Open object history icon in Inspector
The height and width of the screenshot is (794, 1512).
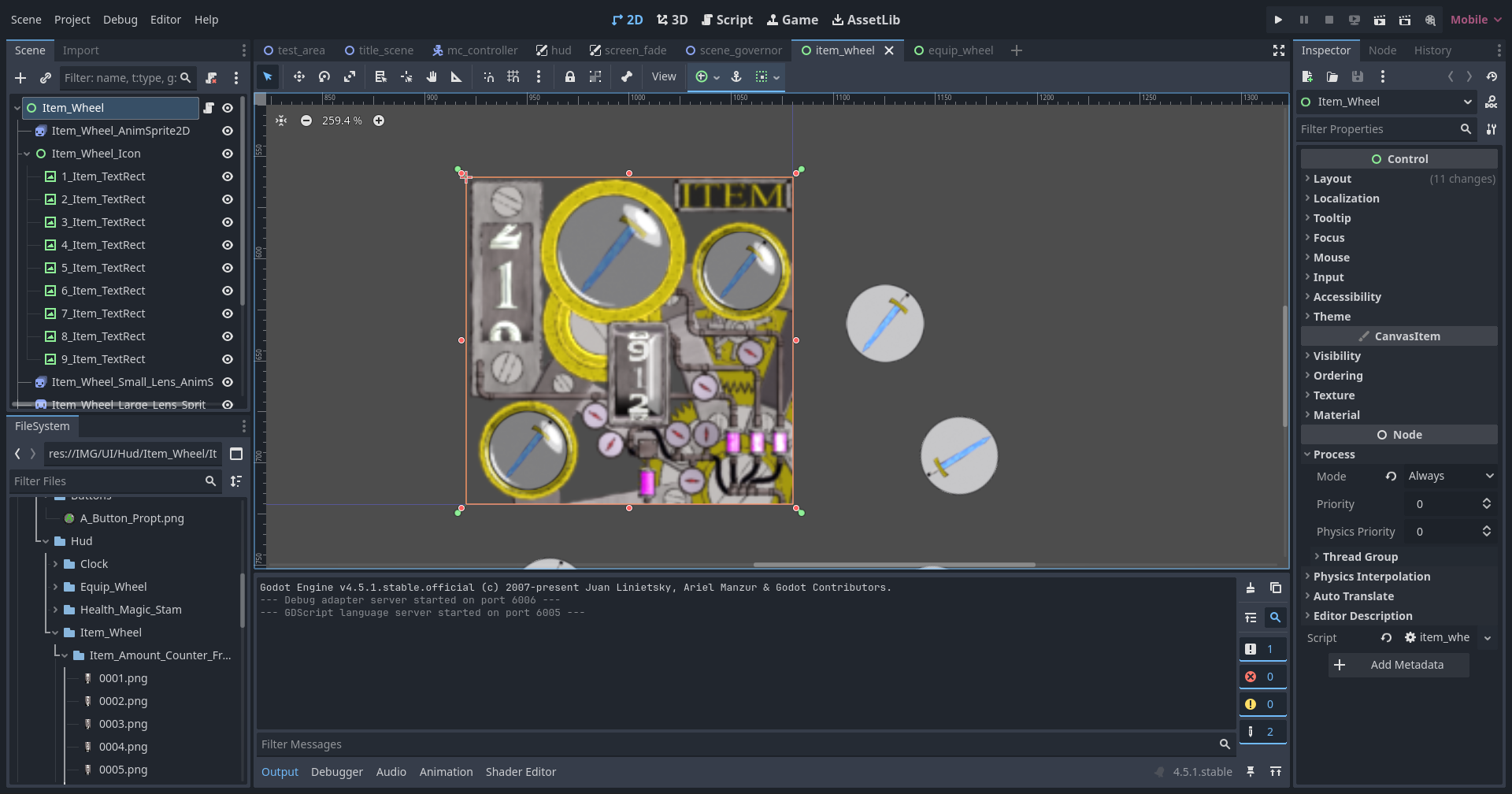pyautogui.click(x=1492, y=76)
